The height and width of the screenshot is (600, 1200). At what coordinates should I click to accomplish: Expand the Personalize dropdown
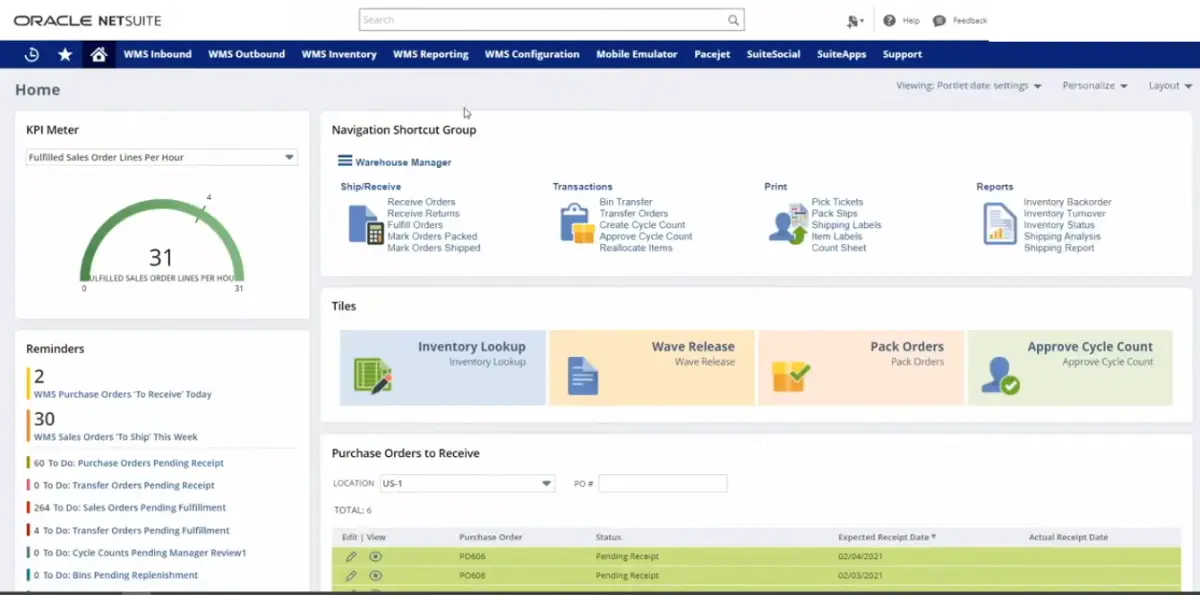[x=1095, y=86]
